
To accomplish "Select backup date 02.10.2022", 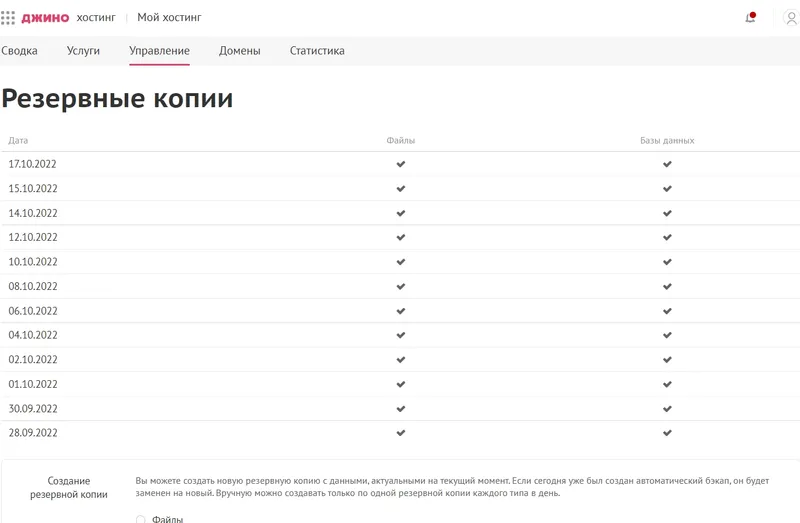I will click(33, 359).
